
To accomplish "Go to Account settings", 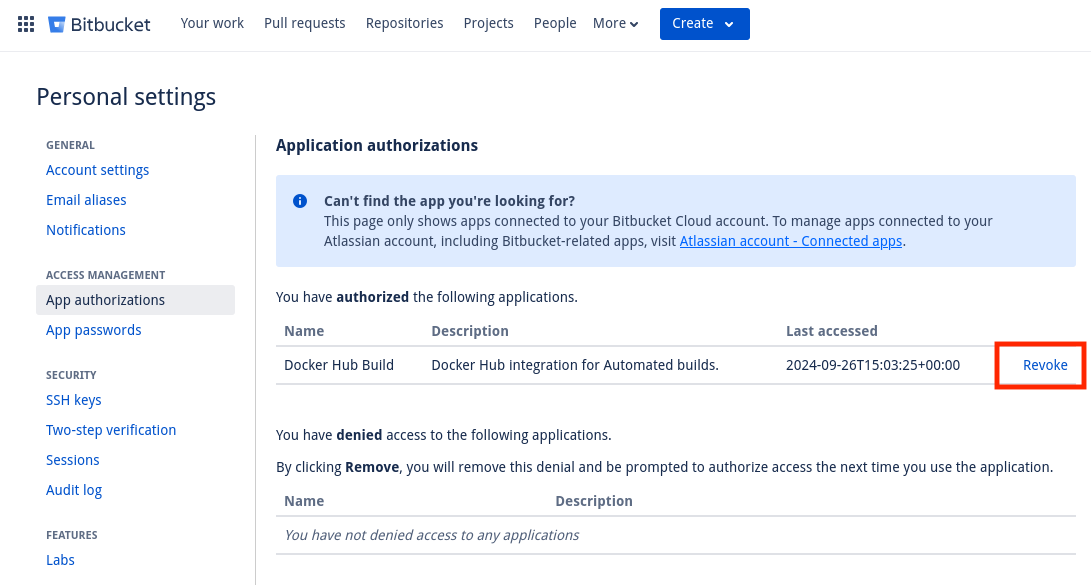I will [97, 169].
